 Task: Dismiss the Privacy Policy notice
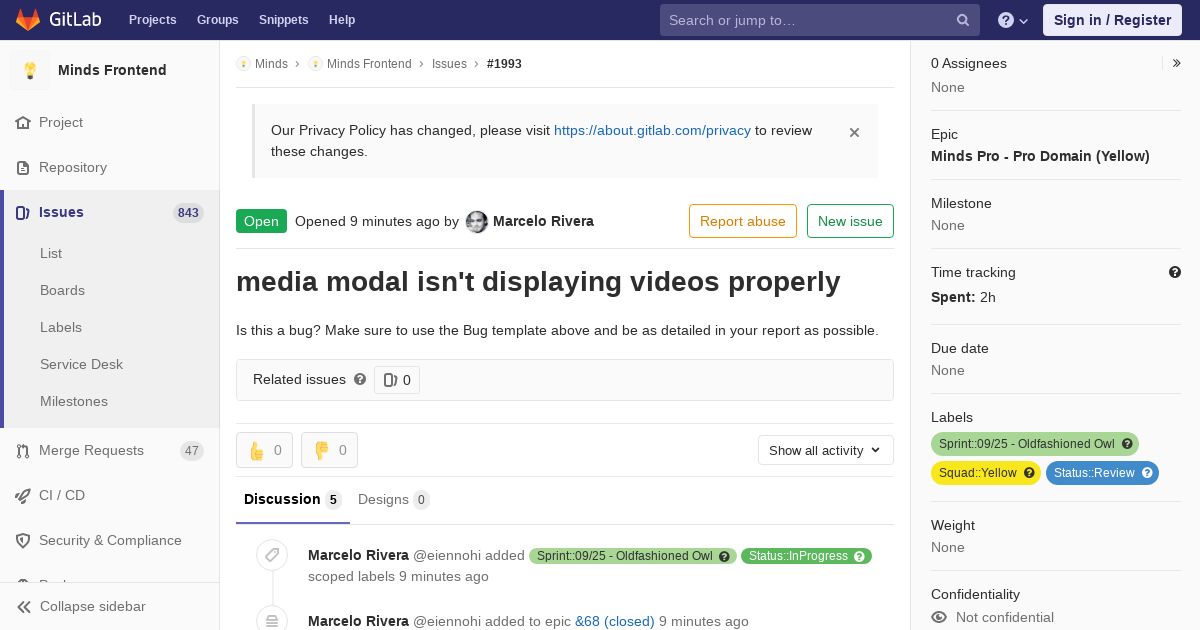854,132
